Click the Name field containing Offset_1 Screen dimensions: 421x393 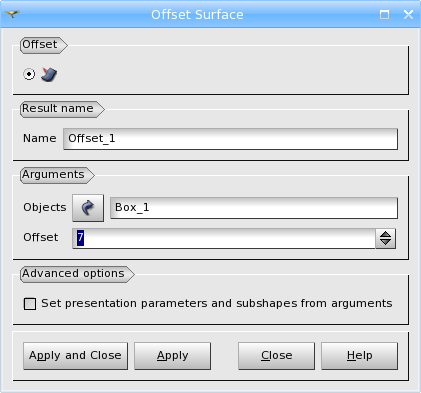[230, 139]
